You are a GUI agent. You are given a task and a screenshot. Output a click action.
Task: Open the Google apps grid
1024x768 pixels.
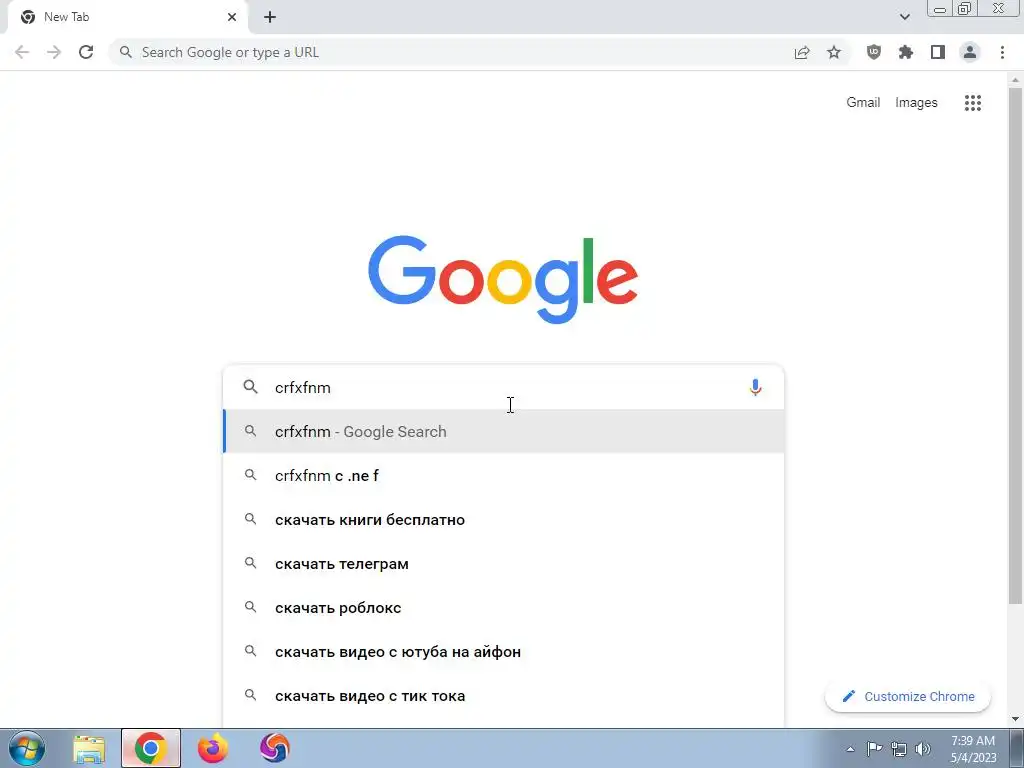(973, 103)
